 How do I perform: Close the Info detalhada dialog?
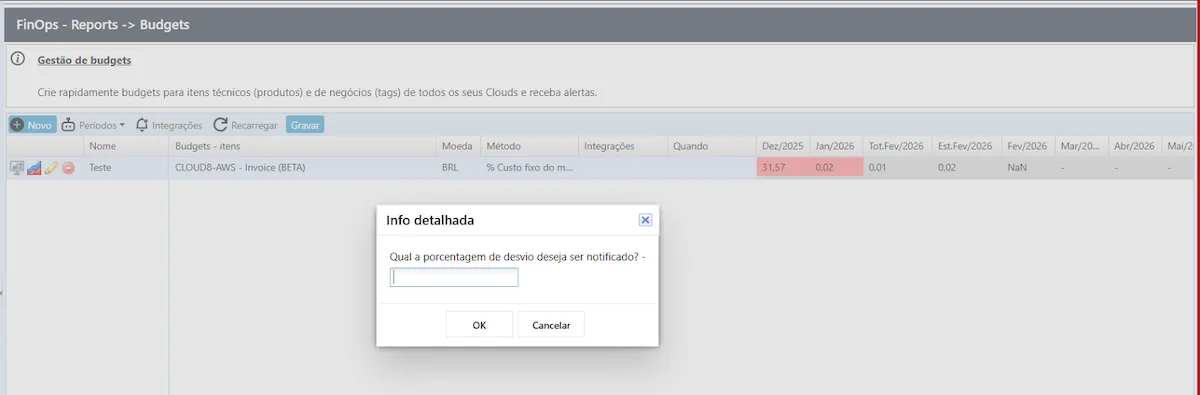click(645, 220)
